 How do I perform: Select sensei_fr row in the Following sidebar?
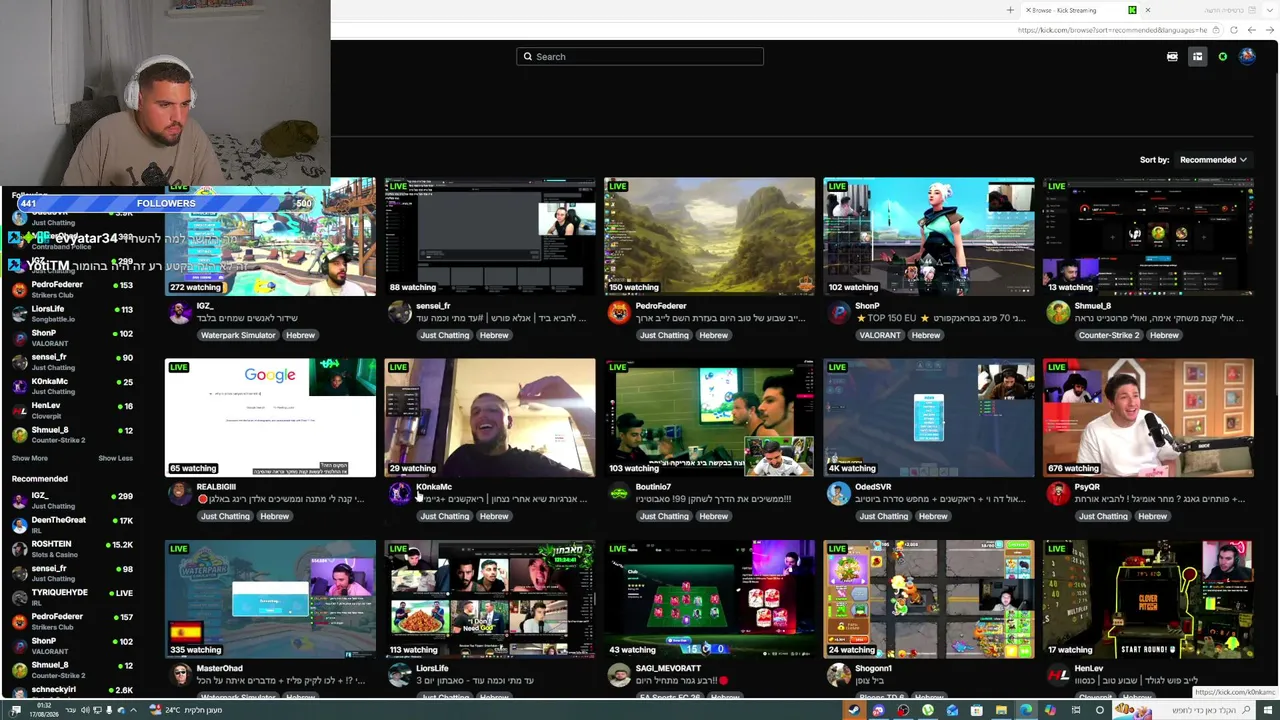coord(72,362)
